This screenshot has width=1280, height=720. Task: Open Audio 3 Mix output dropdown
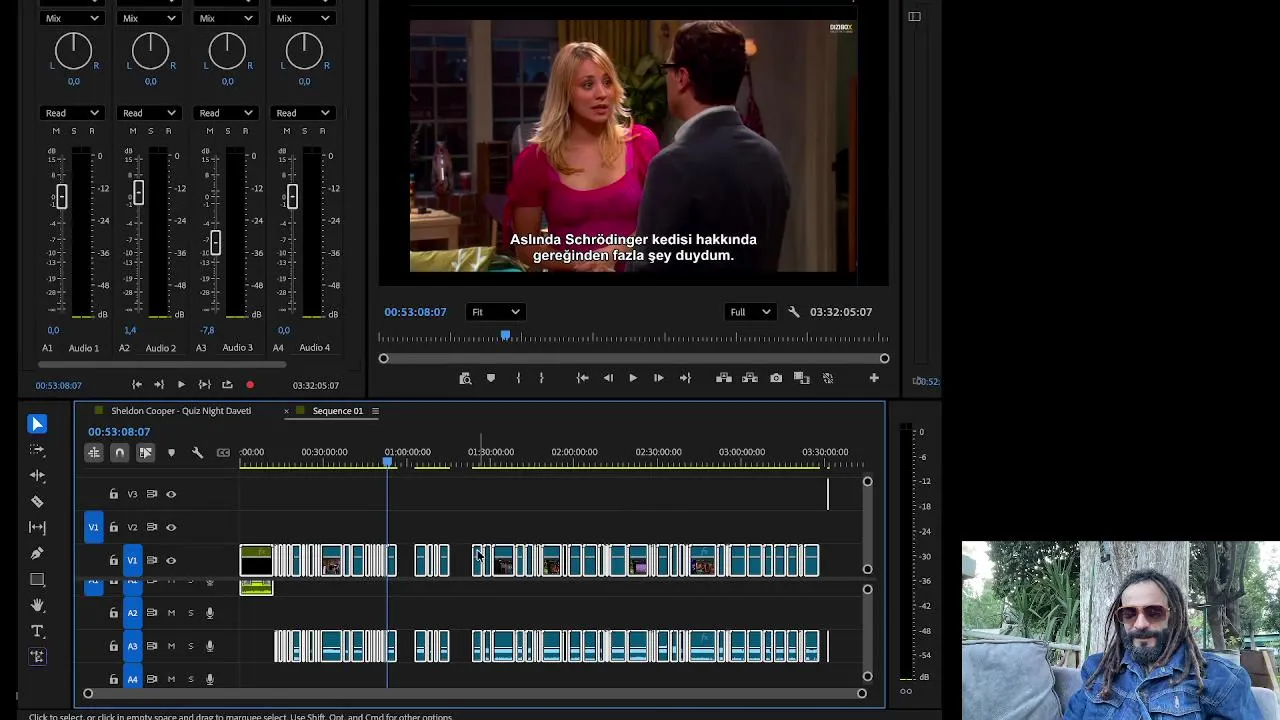[227, 18]
